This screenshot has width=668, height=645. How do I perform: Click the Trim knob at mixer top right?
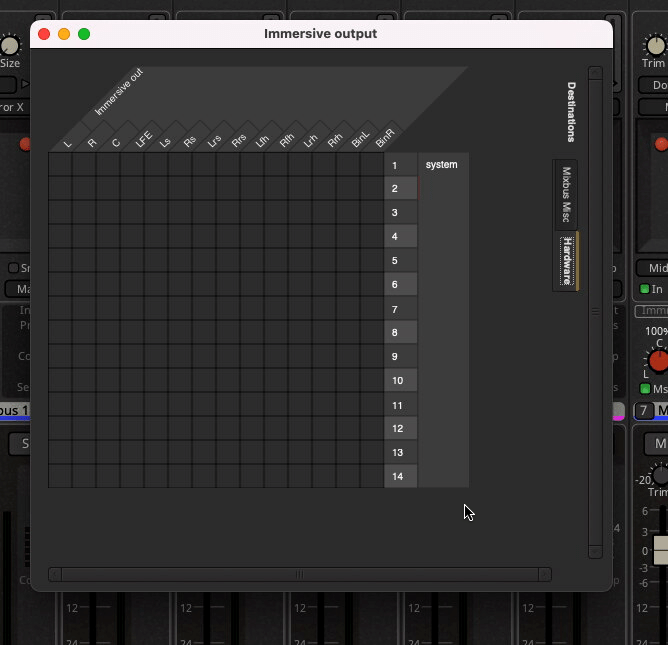point(656,46)
